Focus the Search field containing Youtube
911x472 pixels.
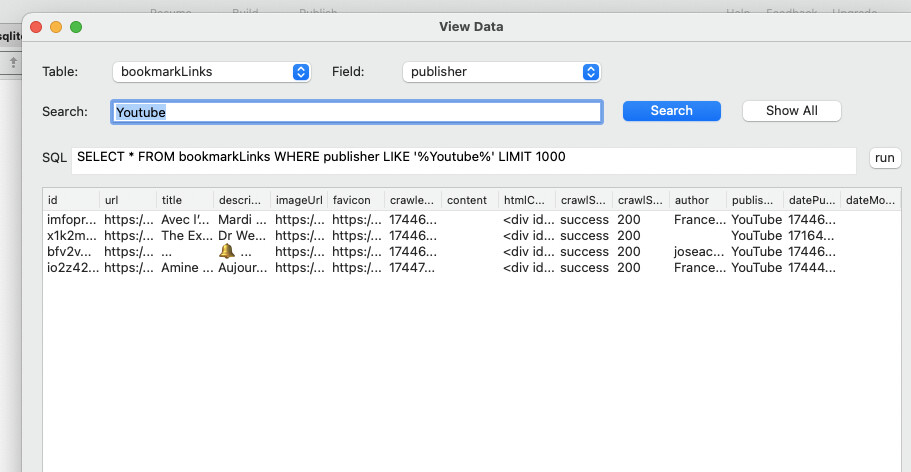[x=356, y=112]
